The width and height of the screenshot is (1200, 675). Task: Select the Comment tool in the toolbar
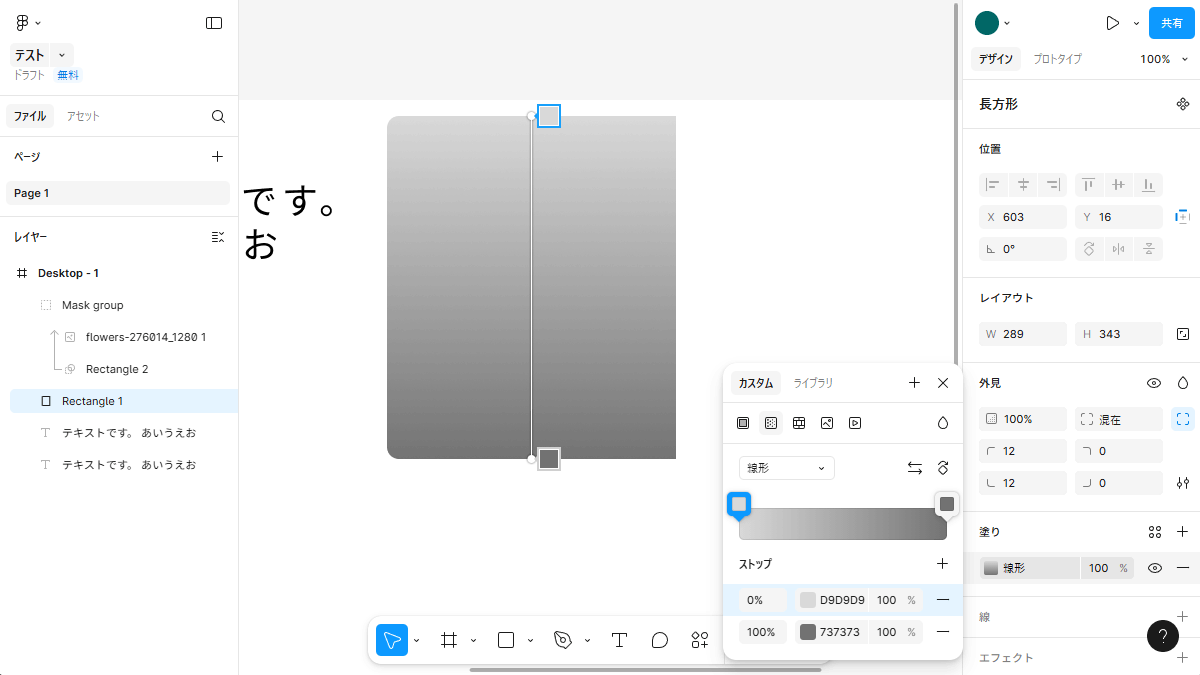660,640
